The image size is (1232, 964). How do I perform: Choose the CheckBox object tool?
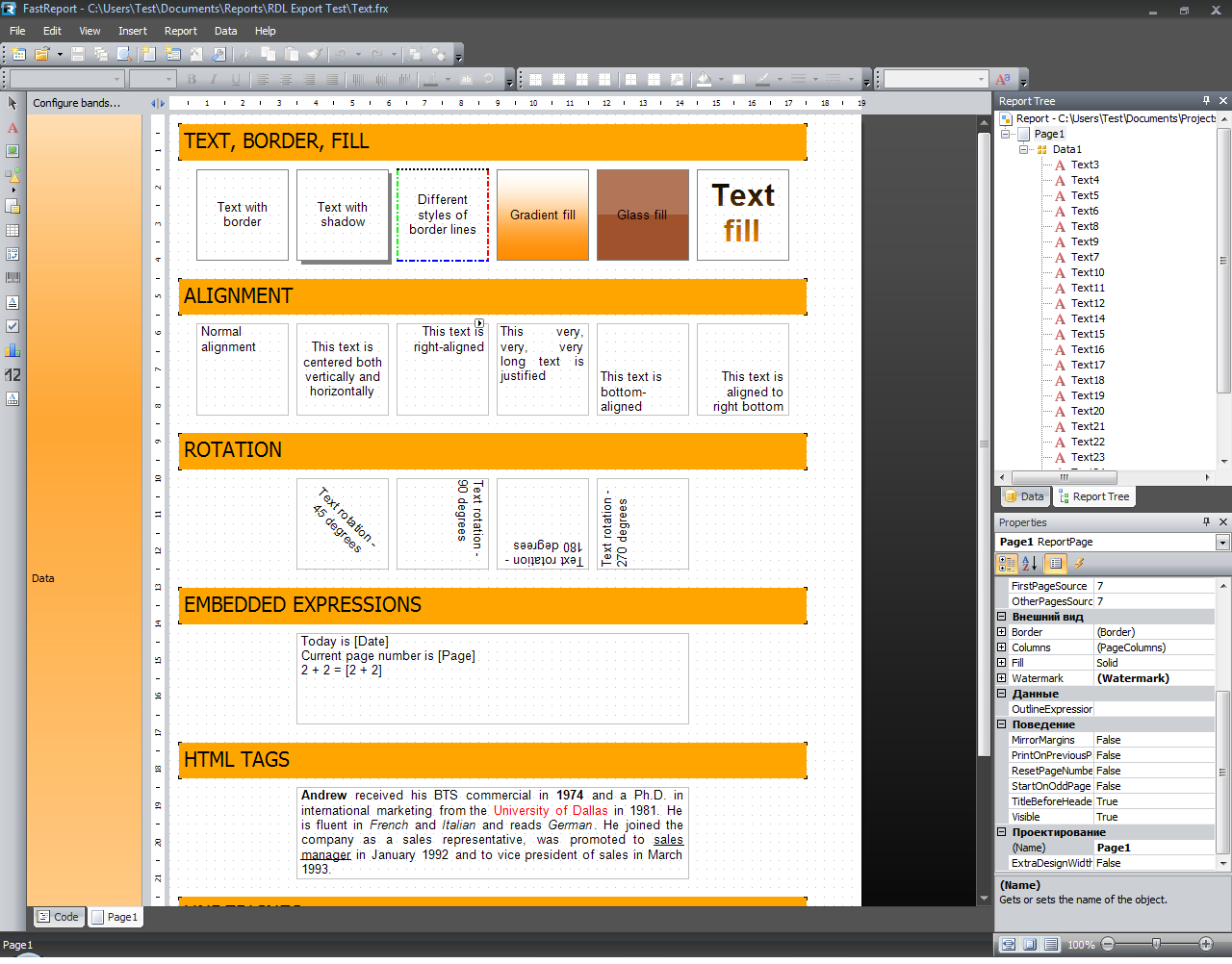[x=13, y=326]
